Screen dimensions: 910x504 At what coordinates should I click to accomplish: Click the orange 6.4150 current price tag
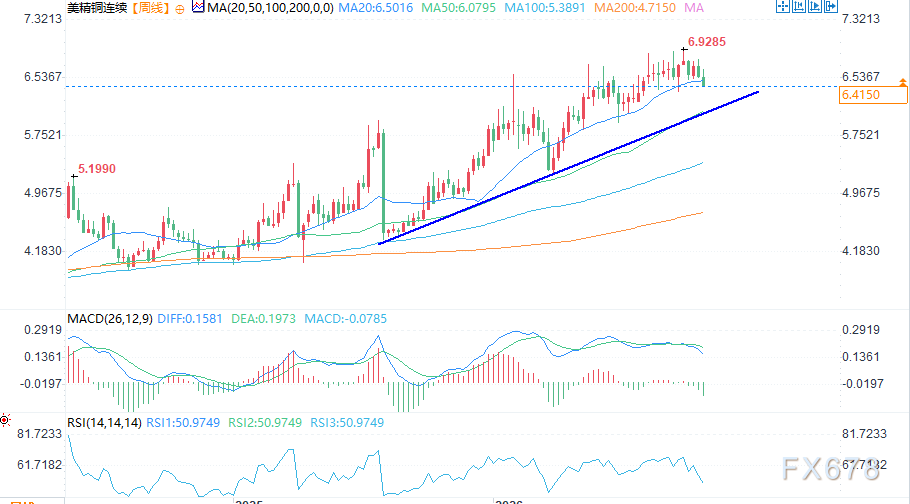coord(873,95)
